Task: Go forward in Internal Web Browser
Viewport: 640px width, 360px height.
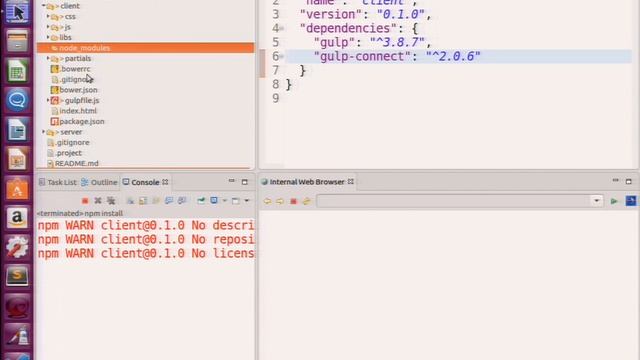Action: pos(280,201)
